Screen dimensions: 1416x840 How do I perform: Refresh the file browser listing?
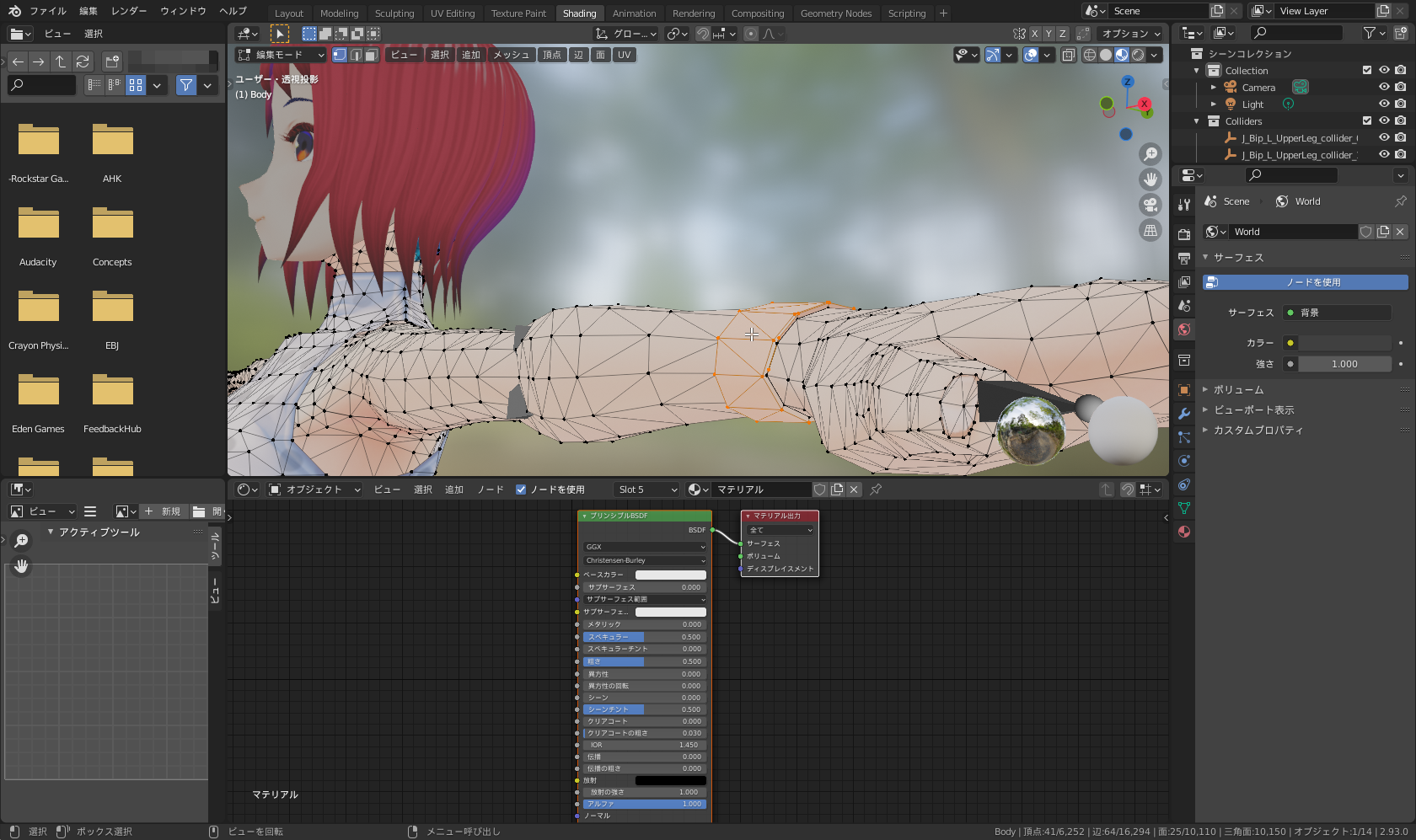click(x=83, y=62)
